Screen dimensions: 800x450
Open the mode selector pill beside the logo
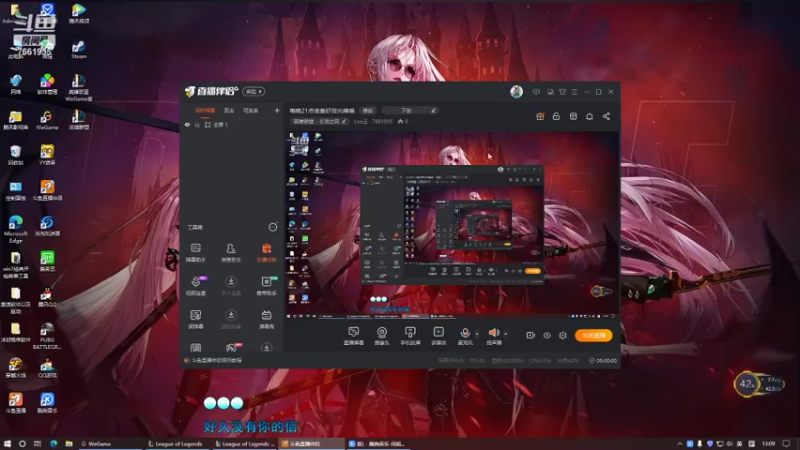tap(253, 91)
